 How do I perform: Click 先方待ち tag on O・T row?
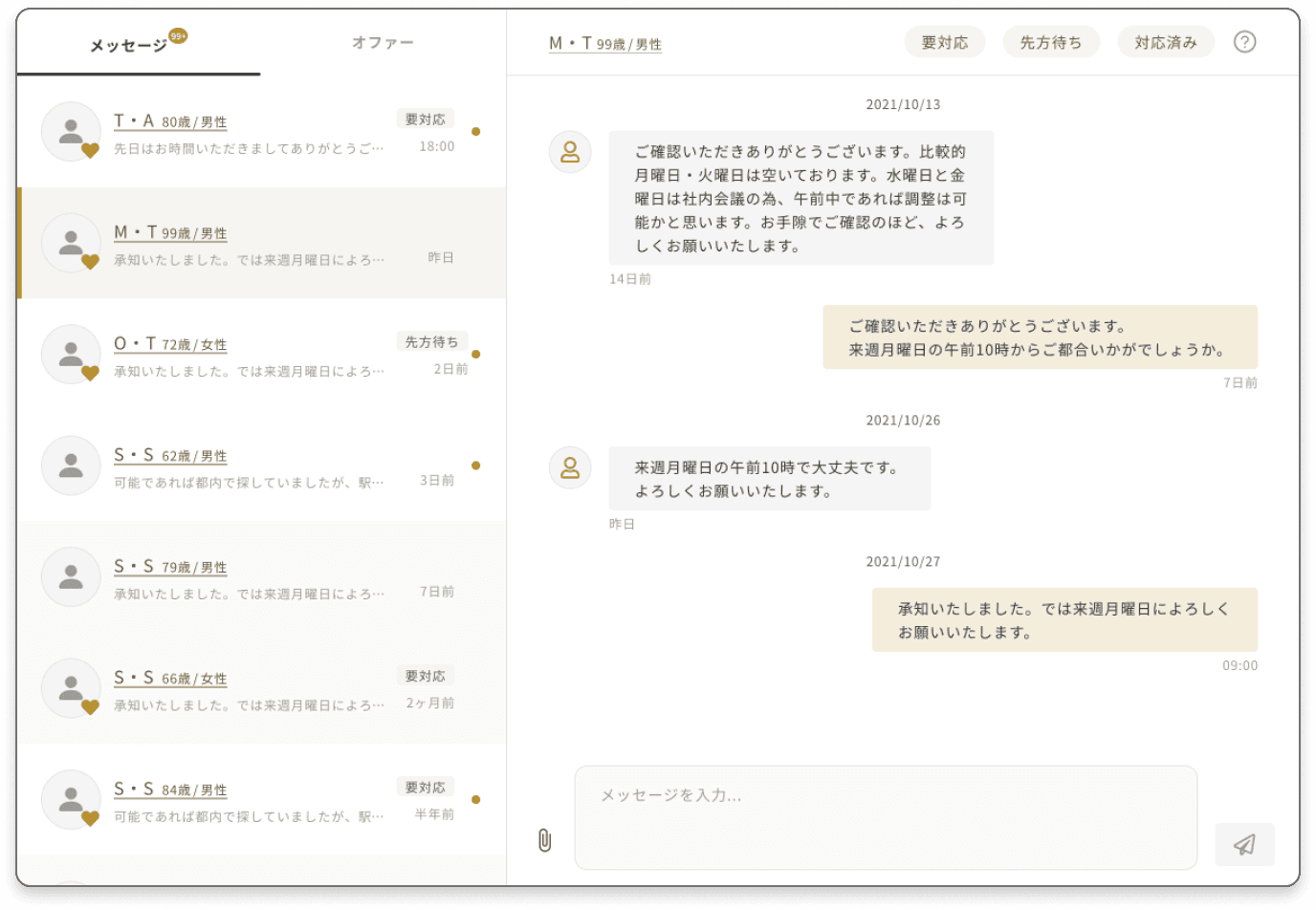click(431, 341)
